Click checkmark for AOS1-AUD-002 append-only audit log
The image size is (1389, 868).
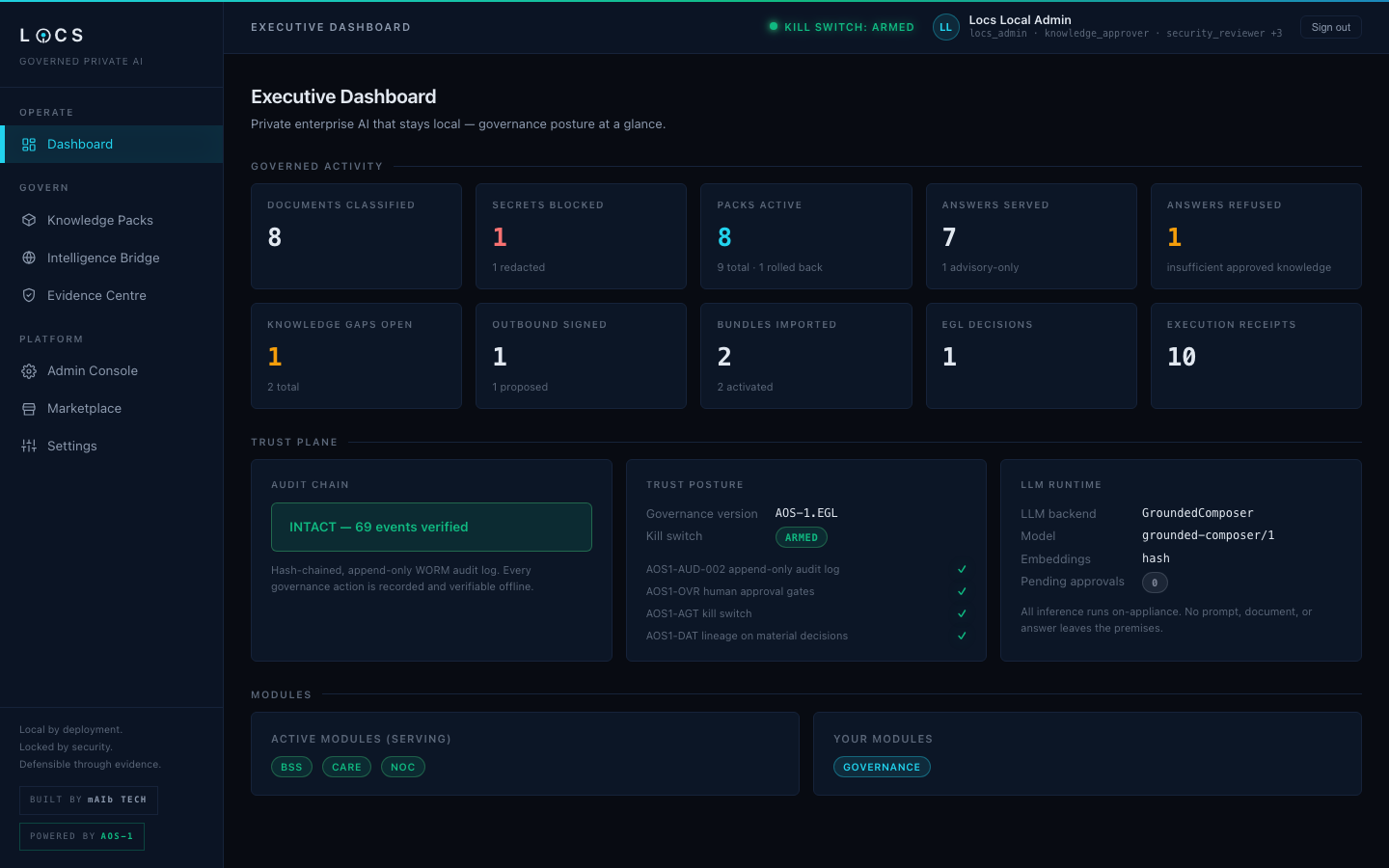point(962,569)
